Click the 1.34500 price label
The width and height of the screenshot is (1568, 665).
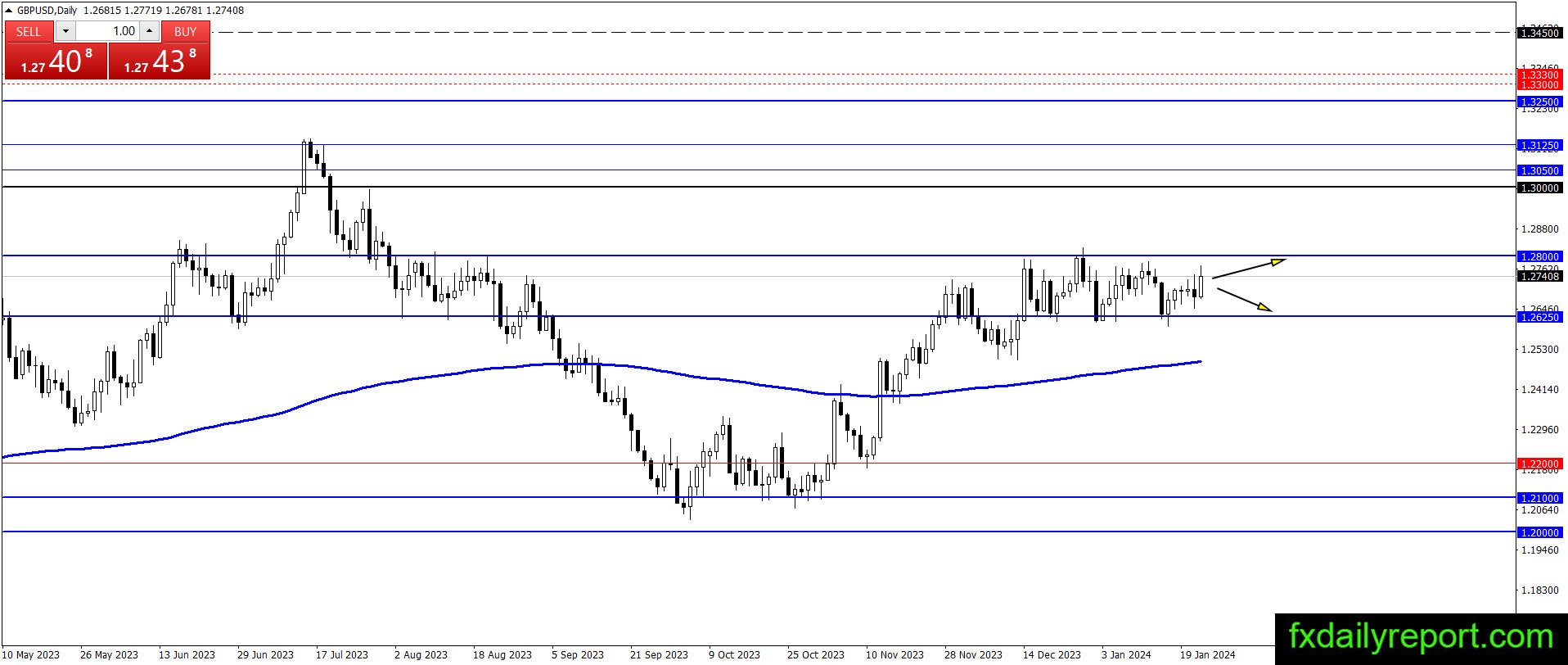[x=1539, y=34]
